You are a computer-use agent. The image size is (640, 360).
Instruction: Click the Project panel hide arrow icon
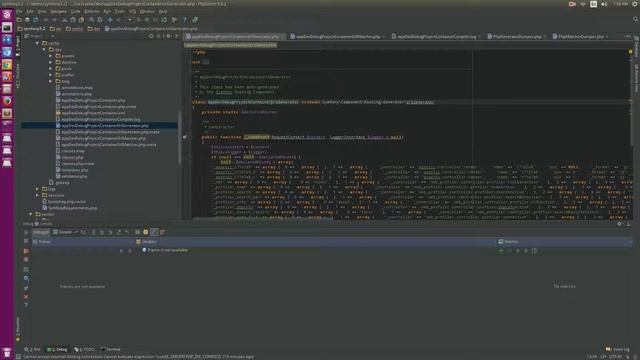[x=176, y=36]
